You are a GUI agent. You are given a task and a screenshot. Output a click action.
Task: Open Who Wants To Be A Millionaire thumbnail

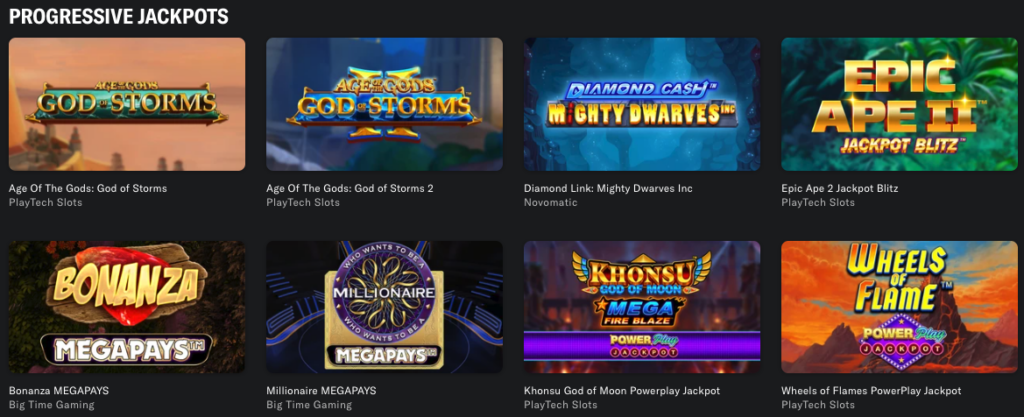pyautogui.click(x=384, y=307)
